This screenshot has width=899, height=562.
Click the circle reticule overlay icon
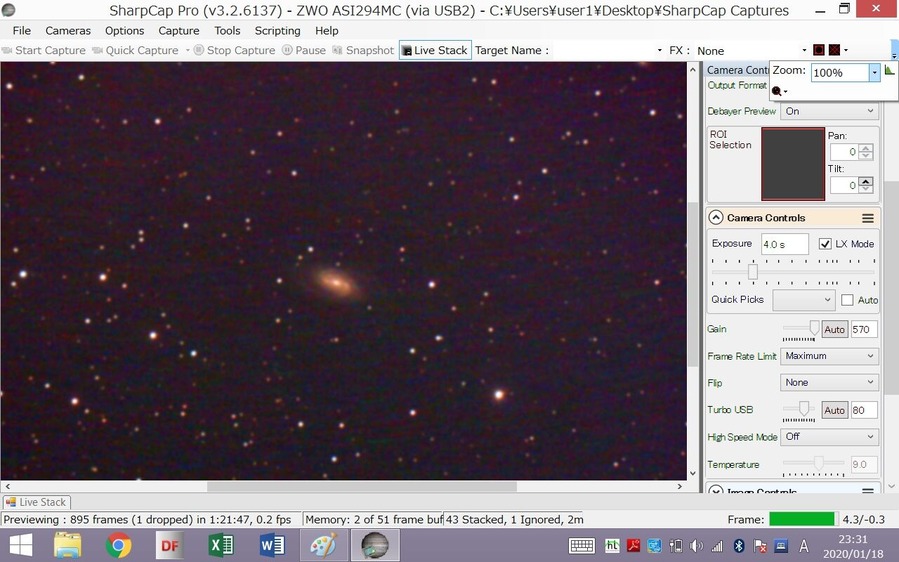819,50
